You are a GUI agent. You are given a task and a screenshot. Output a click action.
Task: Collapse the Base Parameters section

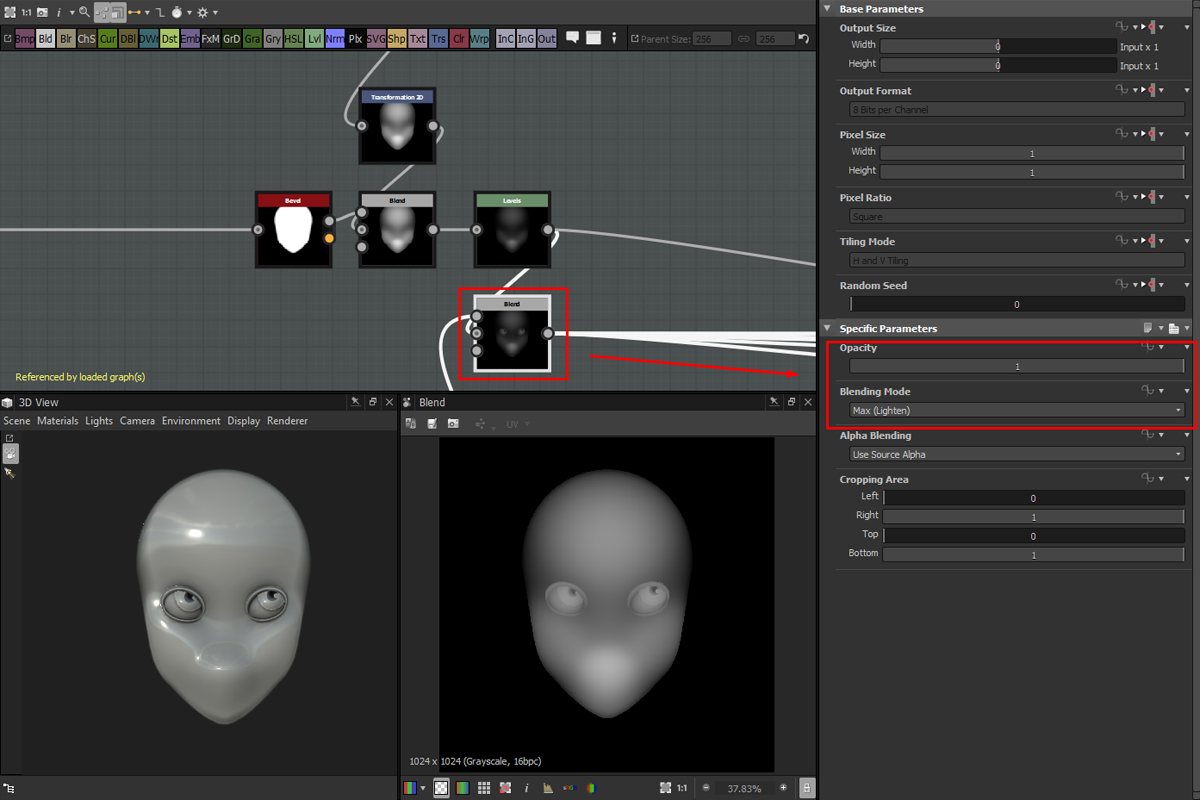click(x=827, y=9)
